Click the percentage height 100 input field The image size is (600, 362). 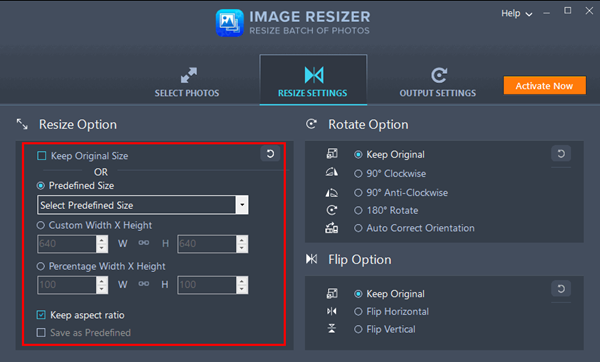coord(207,285)
